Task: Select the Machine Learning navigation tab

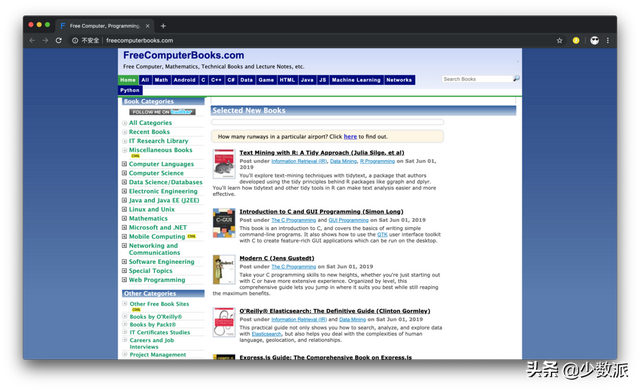Action: [356, 80]
